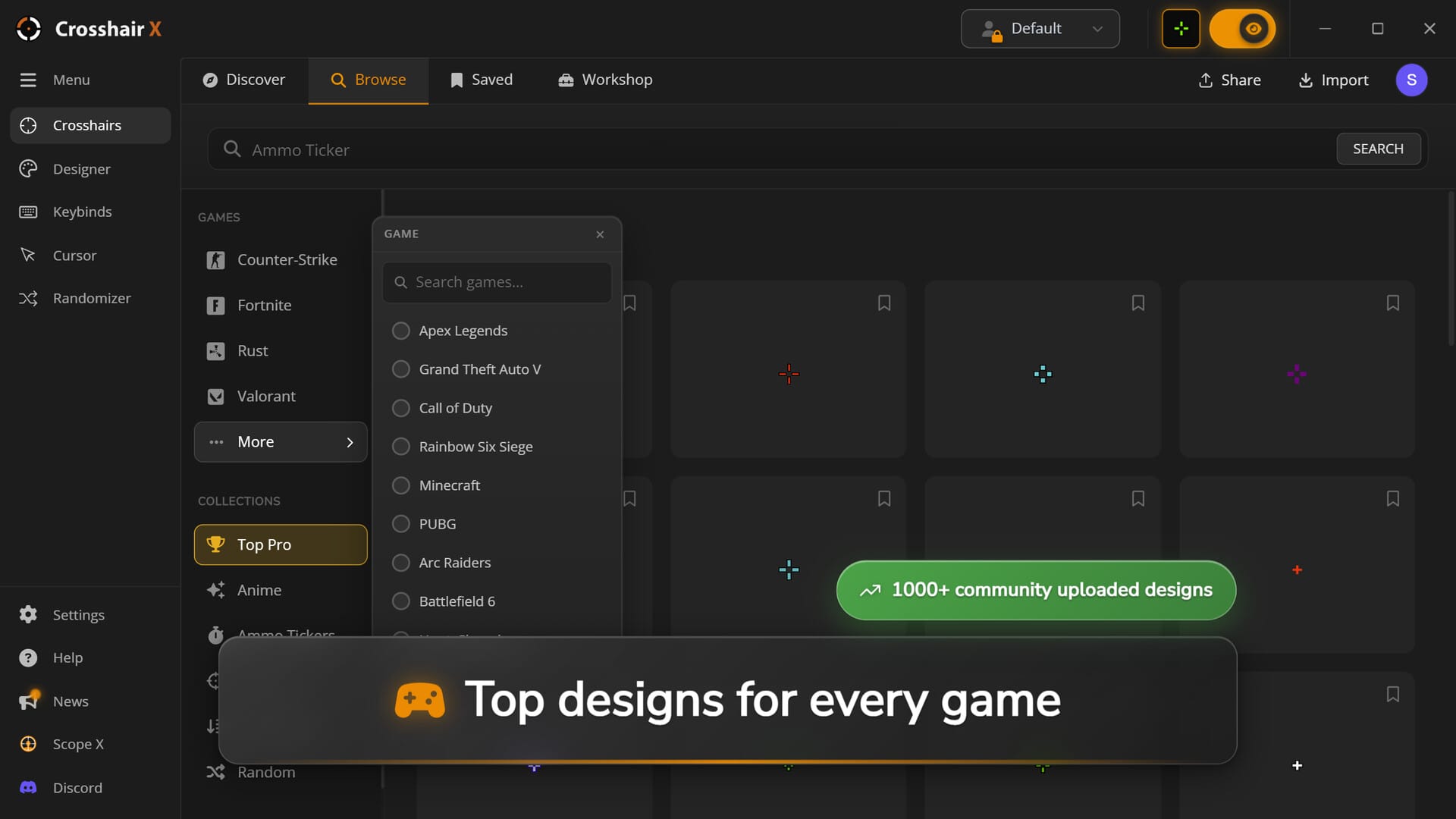Screen dimensions: 1456x819
Task: Switch to the Discover tab
Action: [244, 80]
